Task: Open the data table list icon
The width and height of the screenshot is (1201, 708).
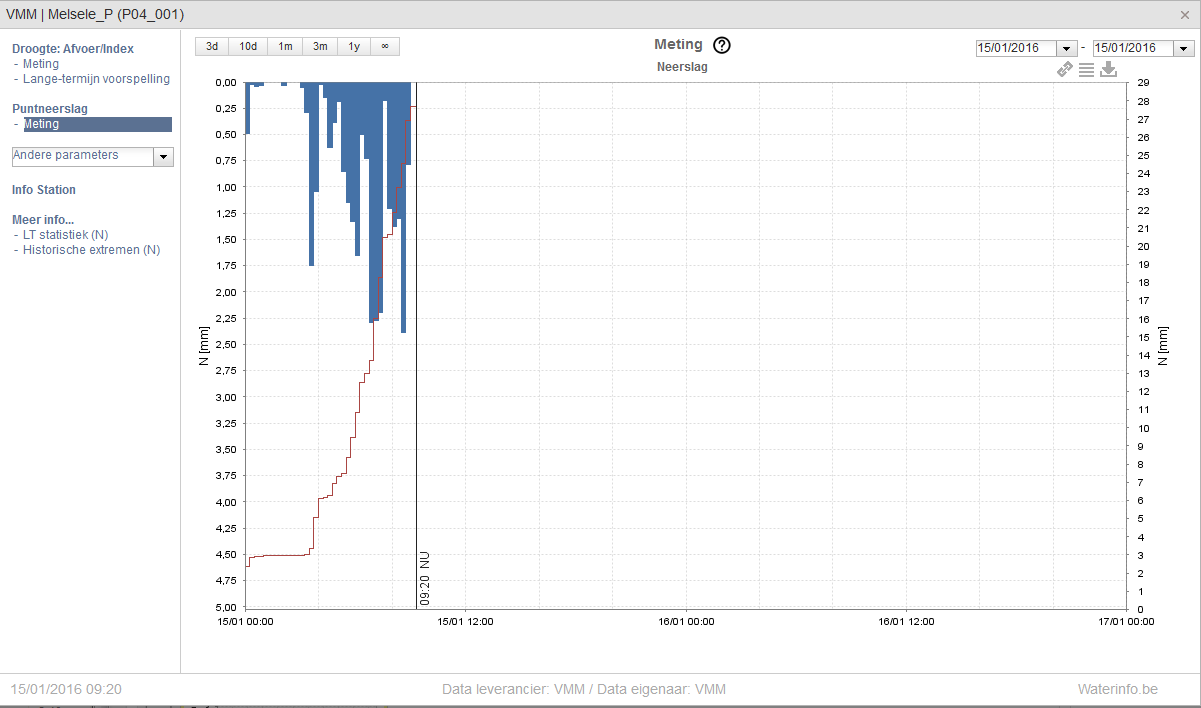Action: click(1086, 70)
